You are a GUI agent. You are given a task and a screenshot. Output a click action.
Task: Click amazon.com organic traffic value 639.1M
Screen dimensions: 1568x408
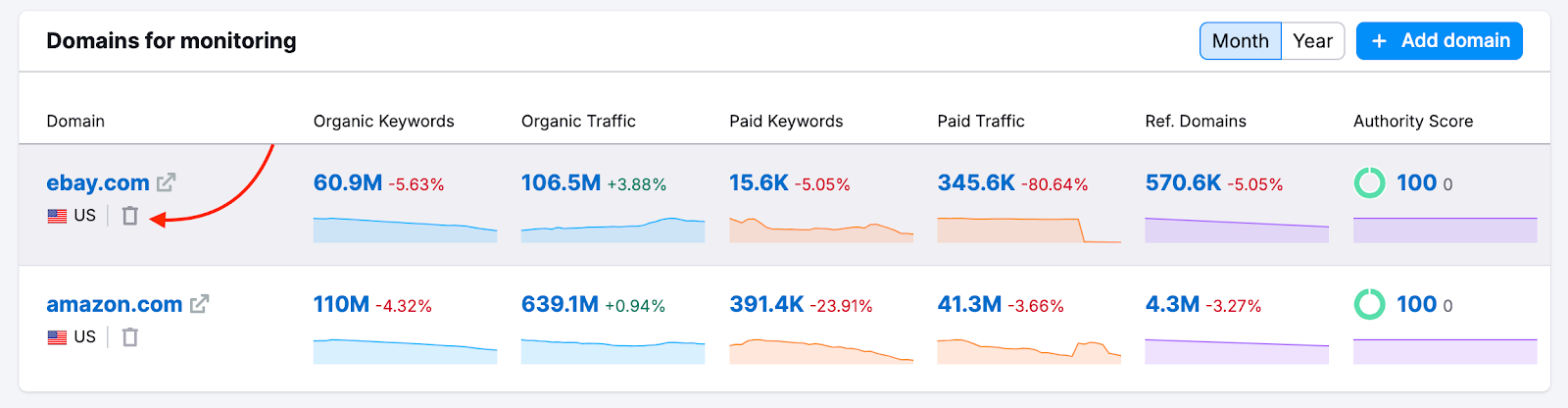560,304
